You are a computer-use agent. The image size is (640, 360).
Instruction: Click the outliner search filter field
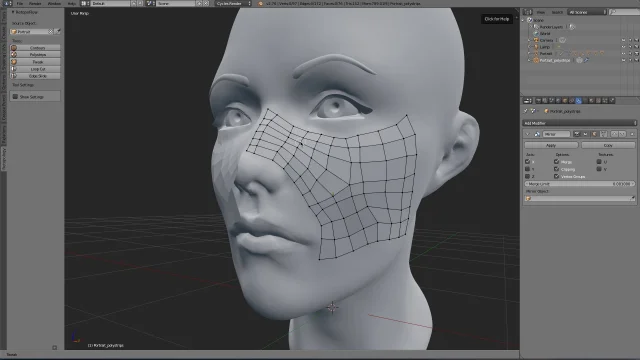(x=624, y=12)
